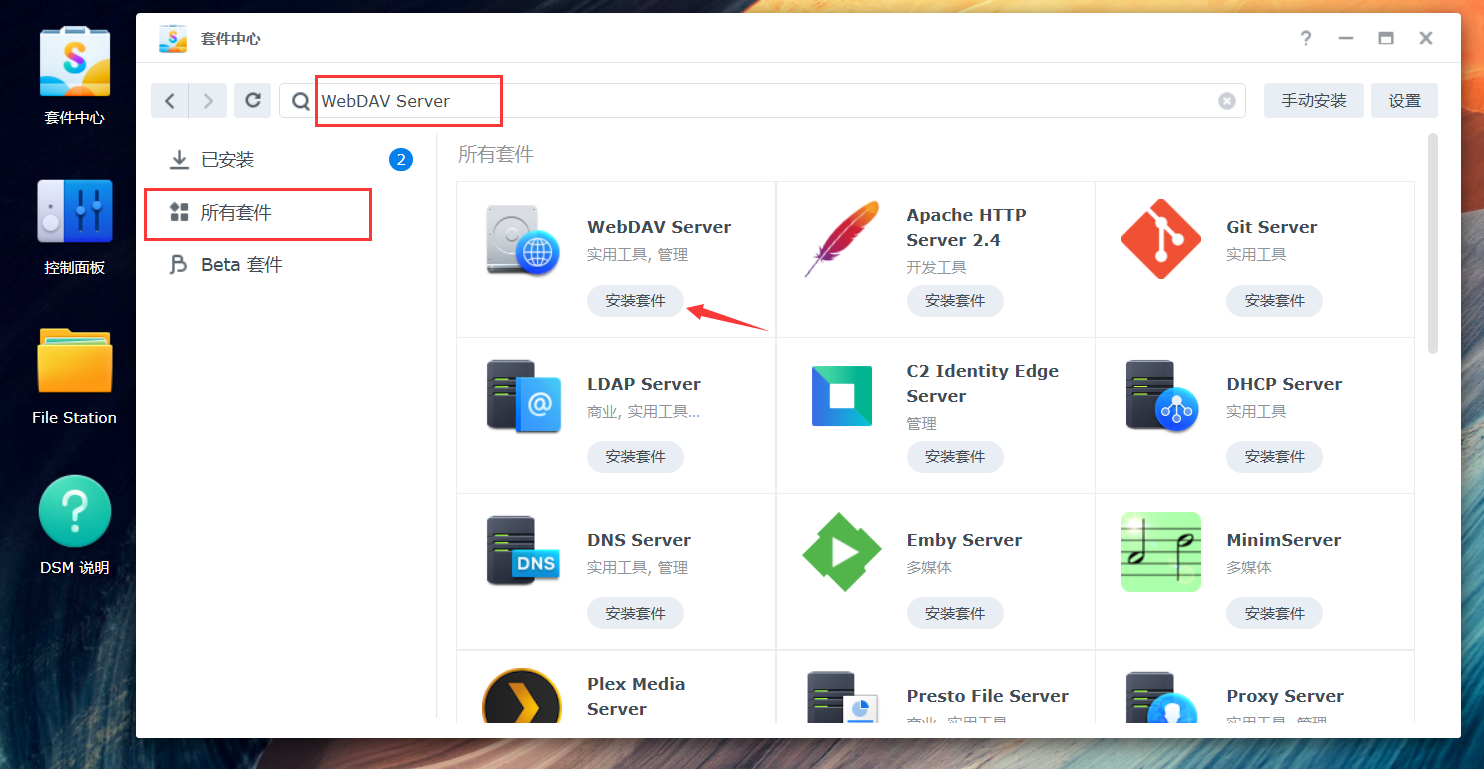1484x769 pixels.
Task: Open the 控制面板 desktop icon
Action: point(74,212)
